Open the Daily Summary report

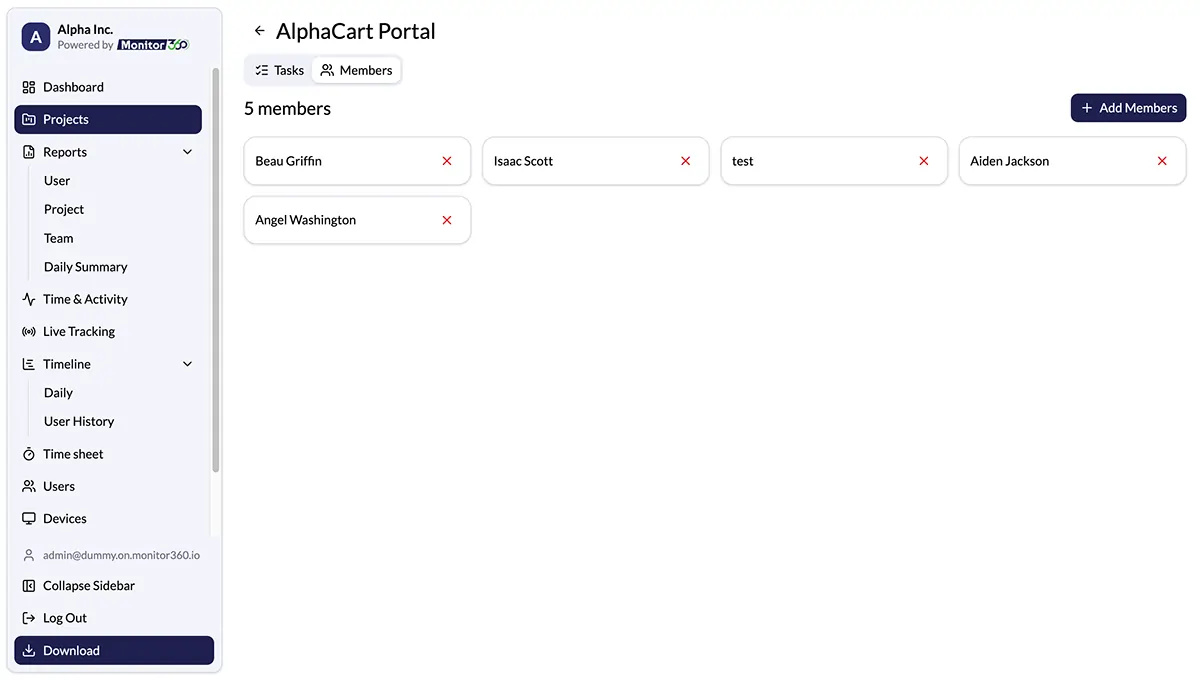pyautogui.click(x=85, y=266)
